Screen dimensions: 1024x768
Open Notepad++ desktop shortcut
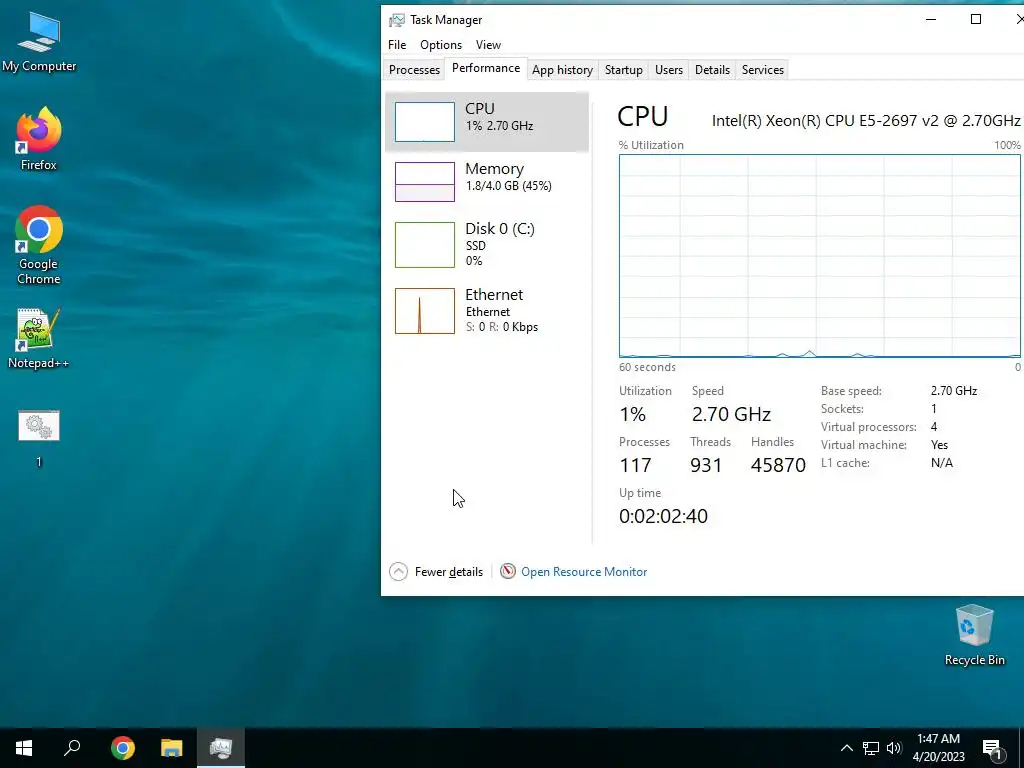(x=39, y=338)
